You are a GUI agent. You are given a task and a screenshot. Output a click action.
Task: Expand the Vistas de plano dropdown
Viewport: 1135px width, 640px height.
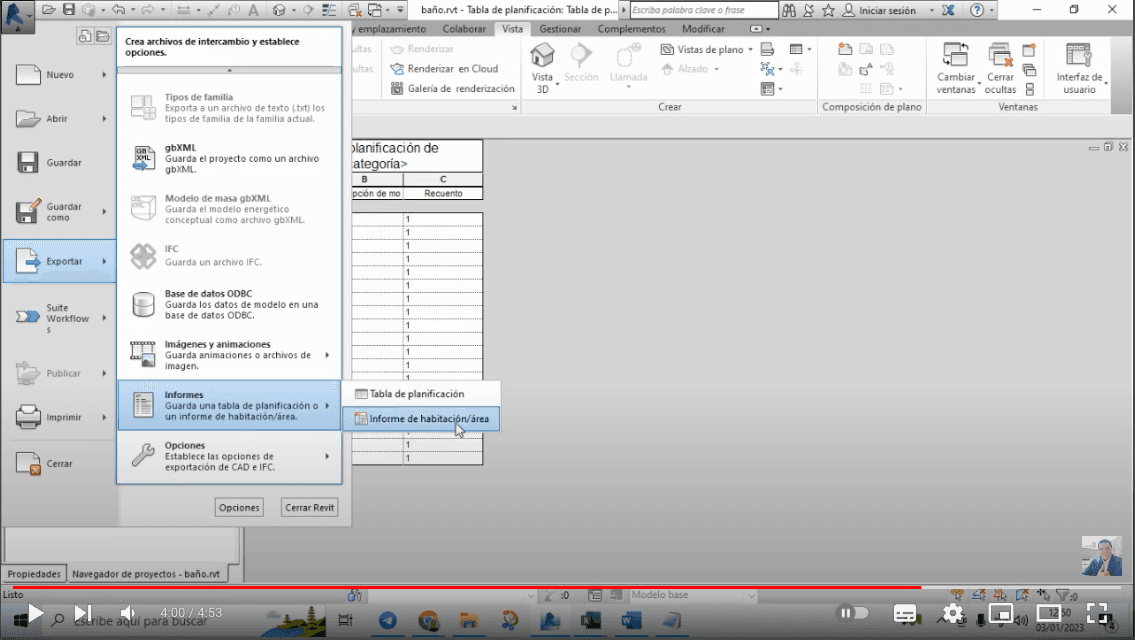750,50
